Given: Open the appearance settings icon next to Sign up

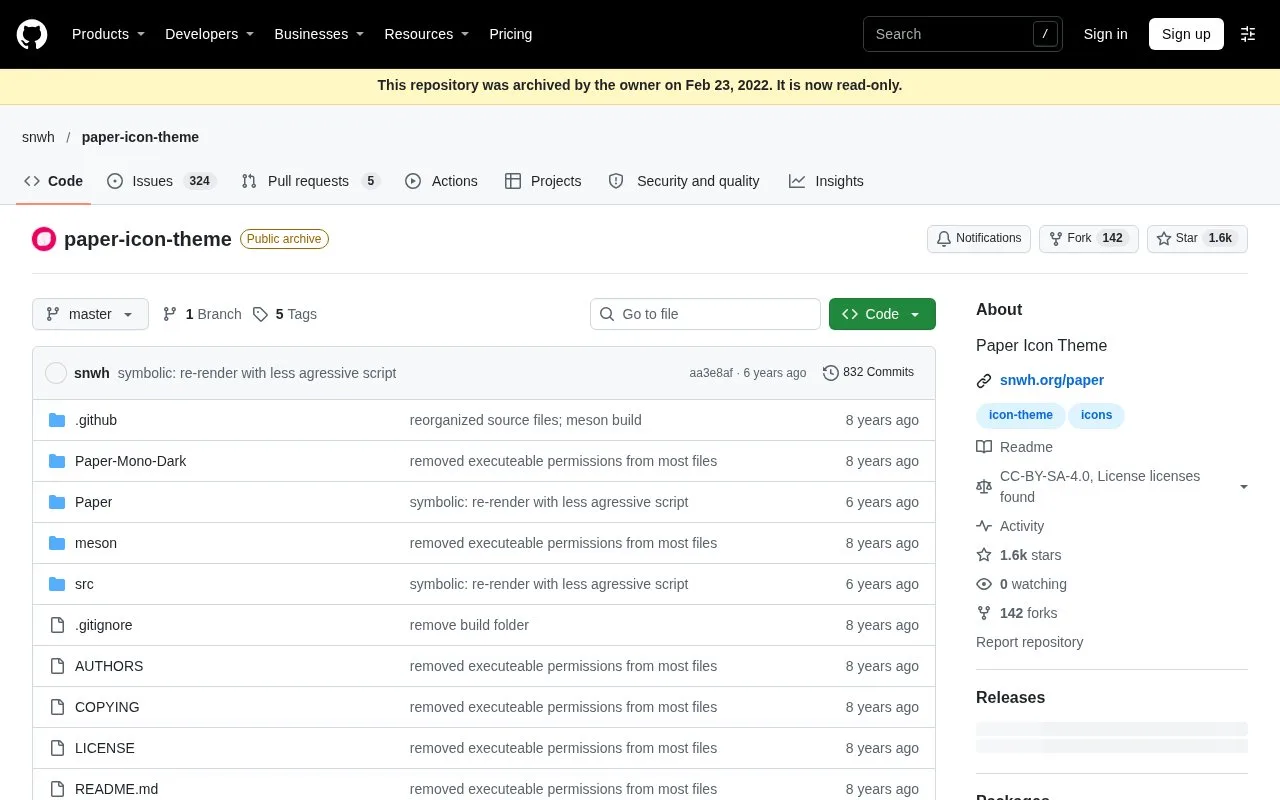Looking at the screenshot, I should click(x=1248, y=34).
